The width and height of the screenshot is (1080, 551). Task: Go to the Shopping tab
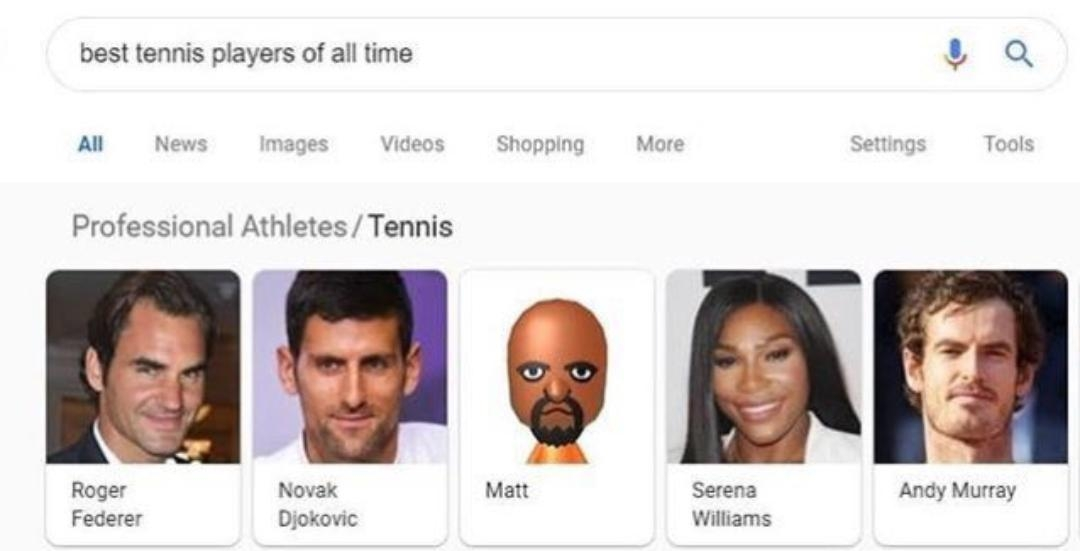click(540, 144)
